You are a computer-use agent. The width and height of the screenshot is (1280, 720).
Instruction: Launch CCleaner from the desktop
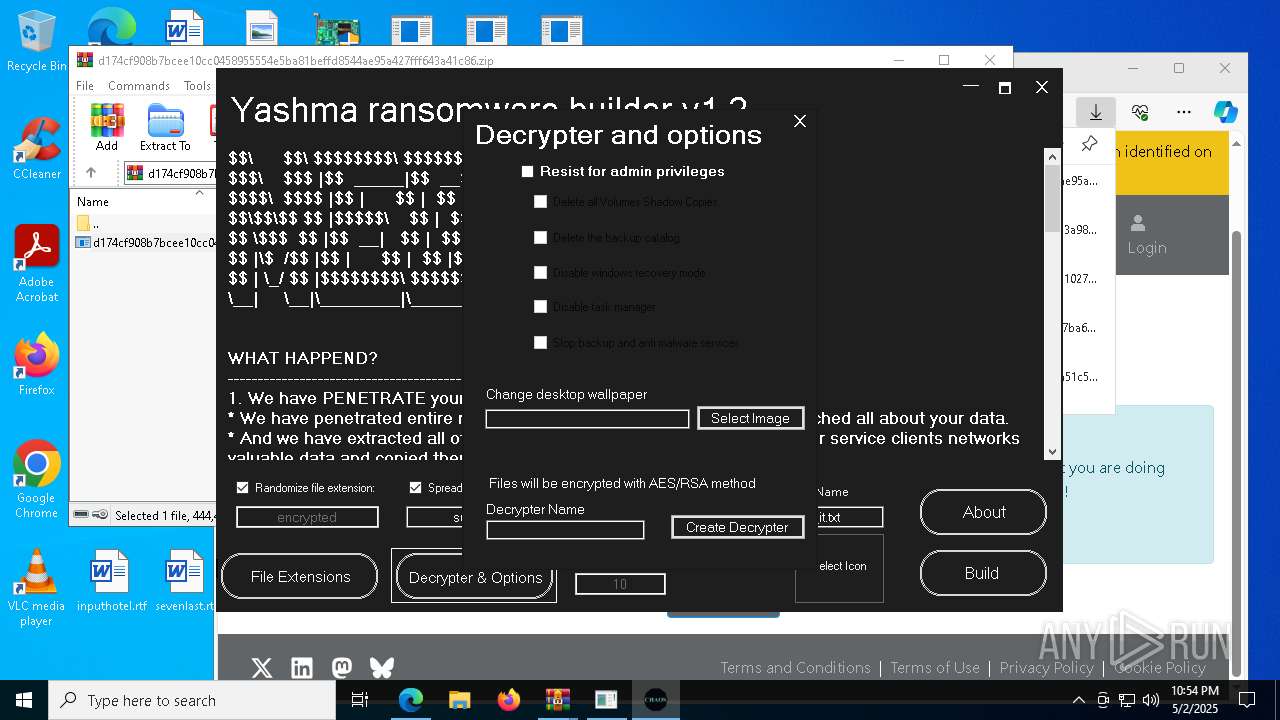click(36, 148)
